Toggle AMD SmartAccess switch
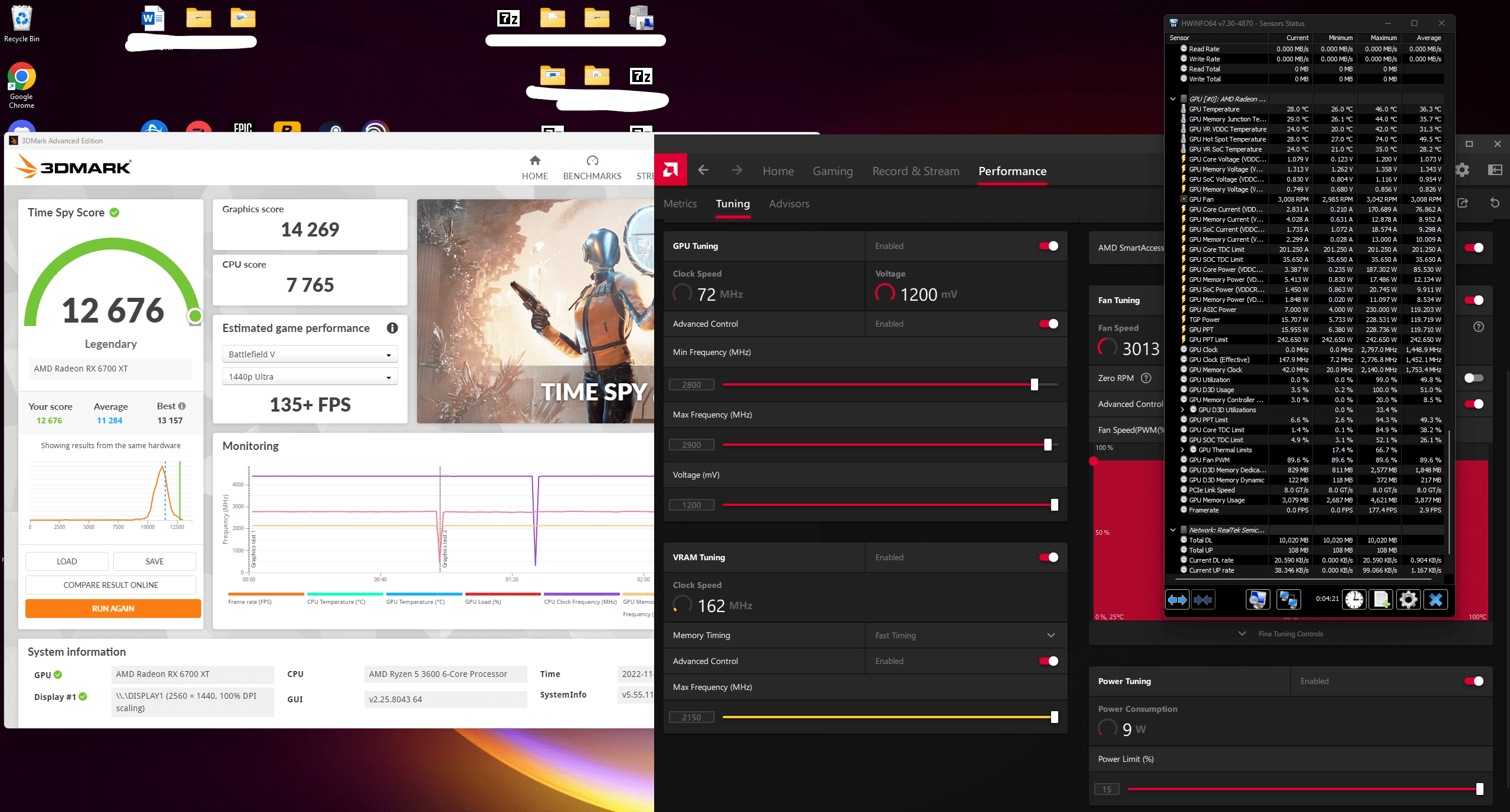 click(1474, 248)
